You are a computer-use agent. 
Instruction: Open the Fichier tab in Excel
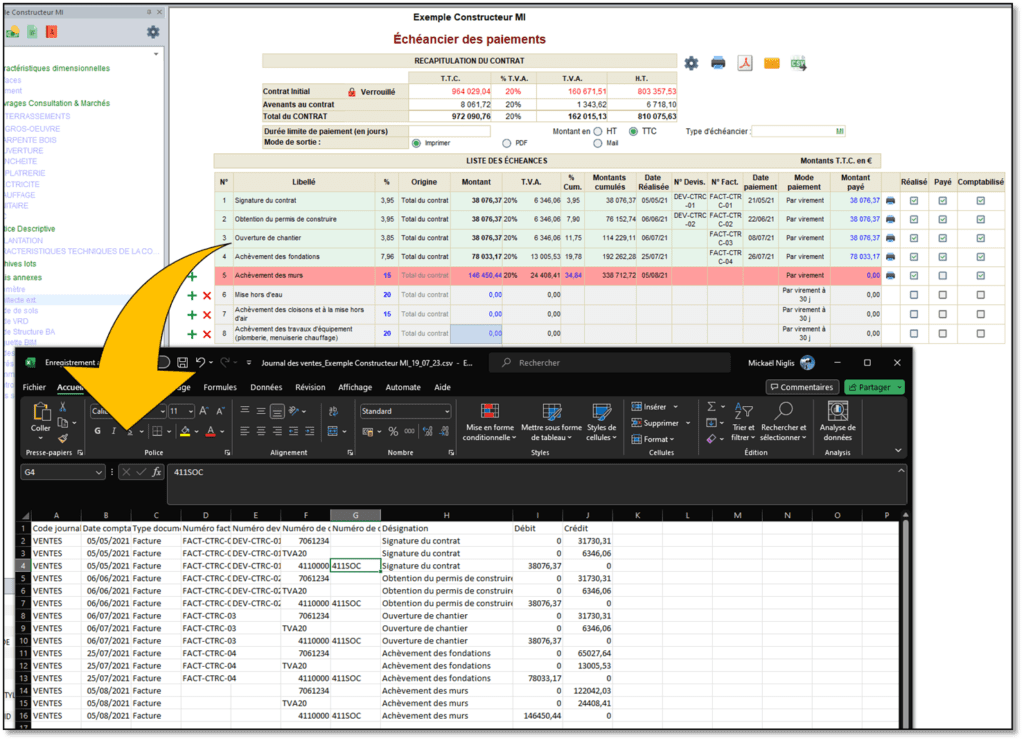[x=34, y=387]
